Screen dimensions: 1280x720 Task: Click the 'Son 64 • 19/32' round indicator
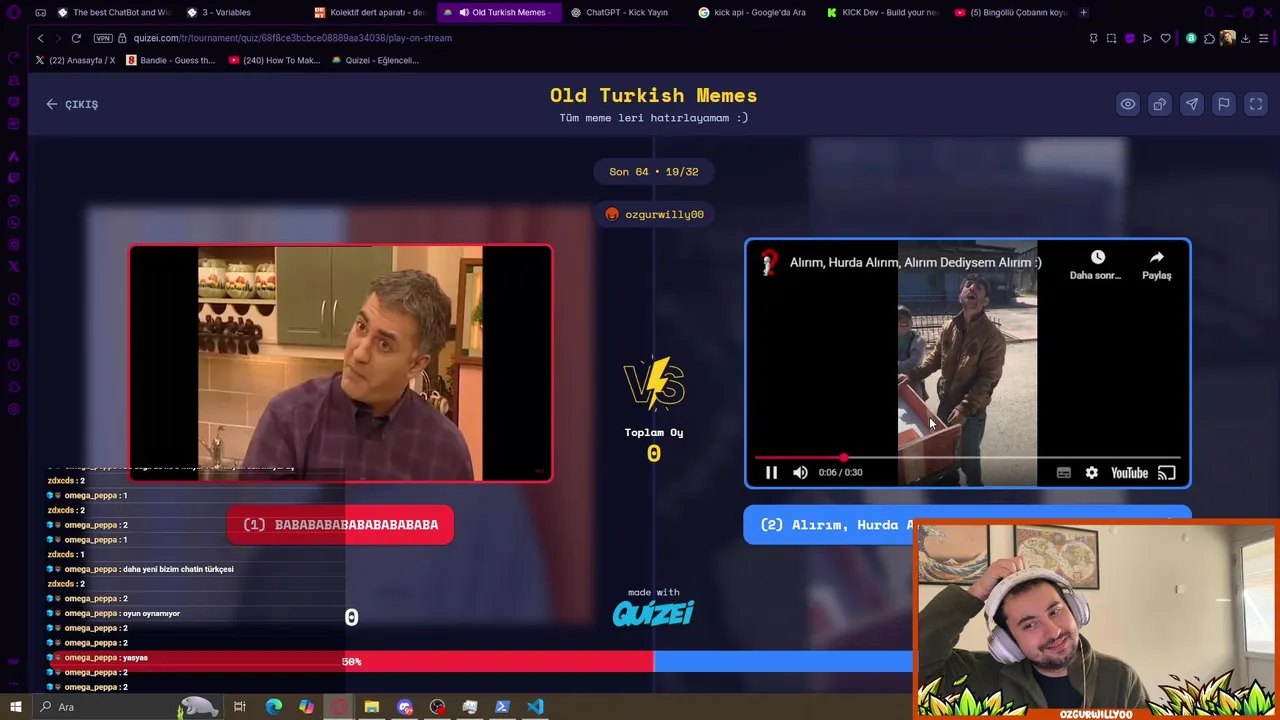[x=654, y=172]
